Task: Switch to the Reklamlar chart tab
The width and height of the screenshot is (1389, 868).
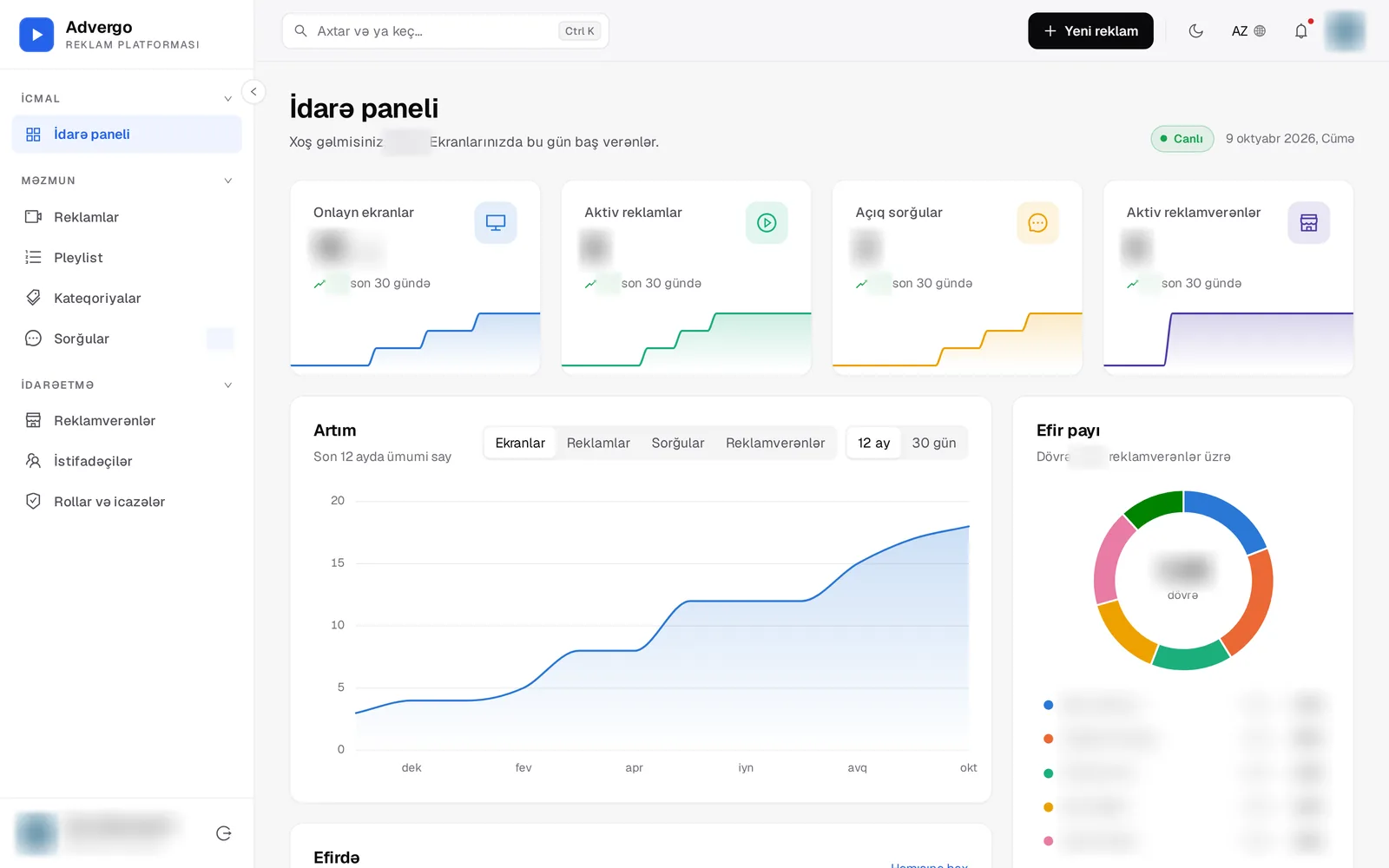Action: [x=598, y=443]
